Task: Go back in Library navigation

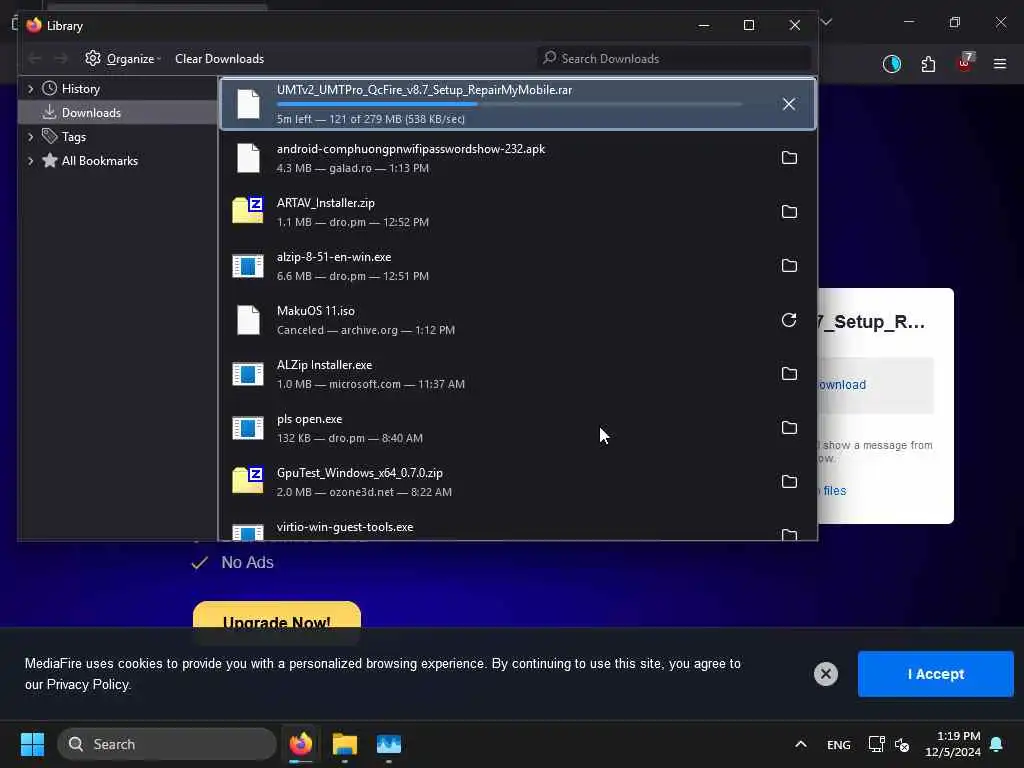Action: point(35,59)
